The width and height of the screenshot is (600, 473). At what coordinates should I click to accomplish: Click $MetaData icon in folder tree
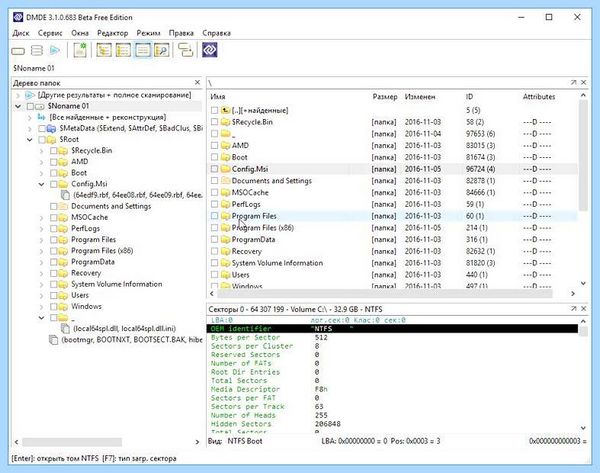point(52,129)
